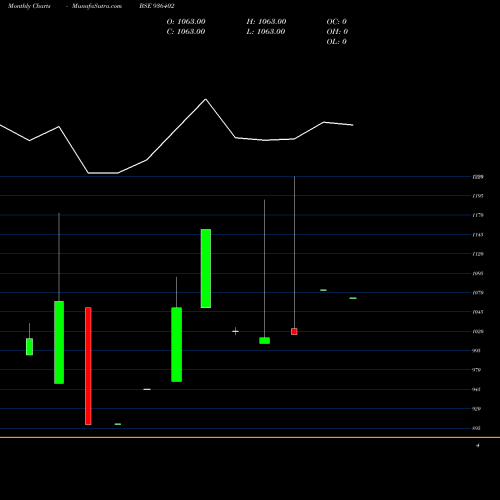Click the 'OL: 0' readout

point(337,42)
